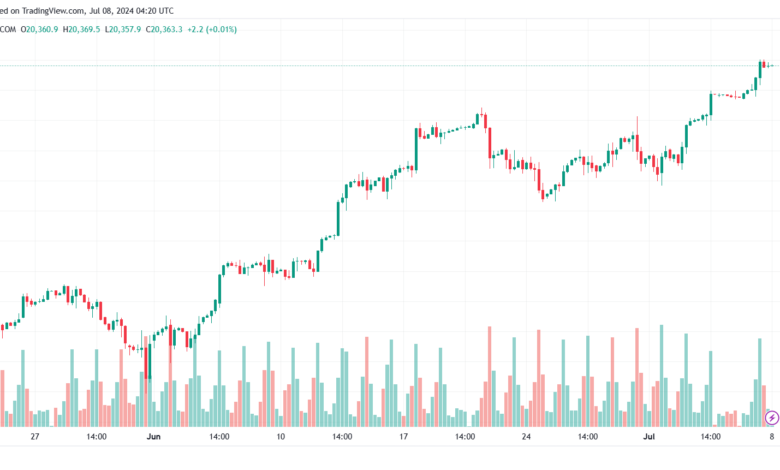Click the 24 date label on time axis
The width and height of the screenshot is (780, 470).
526,437
